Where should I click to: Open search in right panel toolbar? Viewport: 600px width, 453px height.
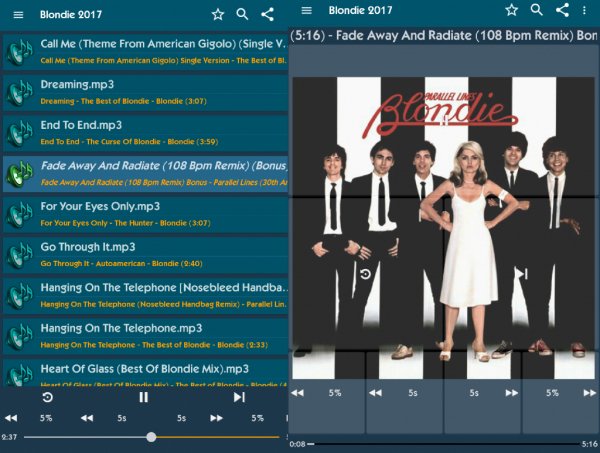[536, 10]
